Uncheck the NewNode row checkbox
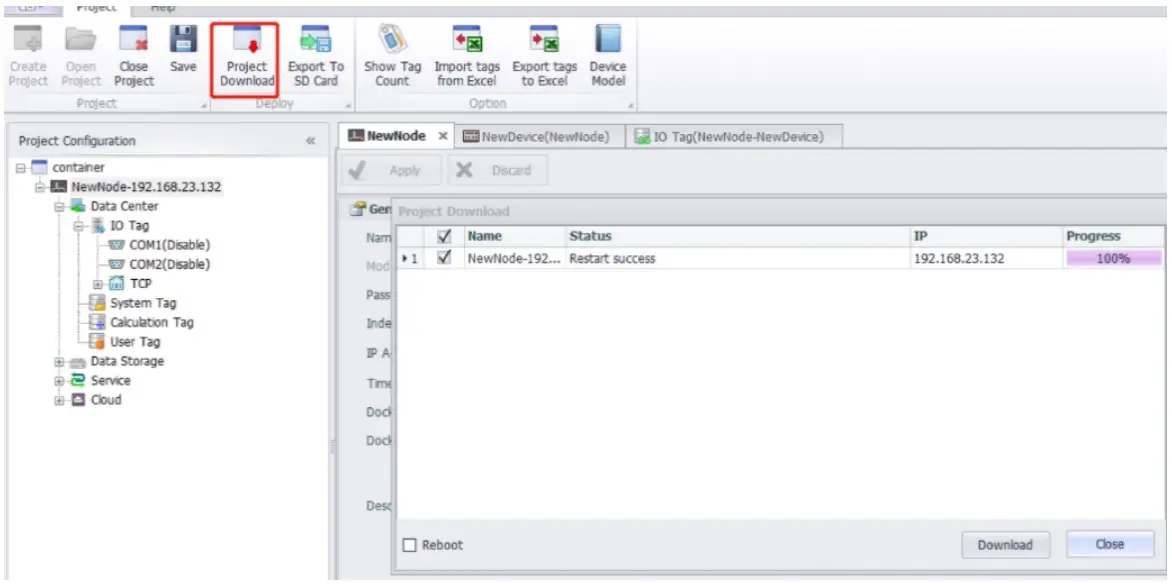Screen dimensions: 1172x586 pyautogui.click(x=444, y=259)
